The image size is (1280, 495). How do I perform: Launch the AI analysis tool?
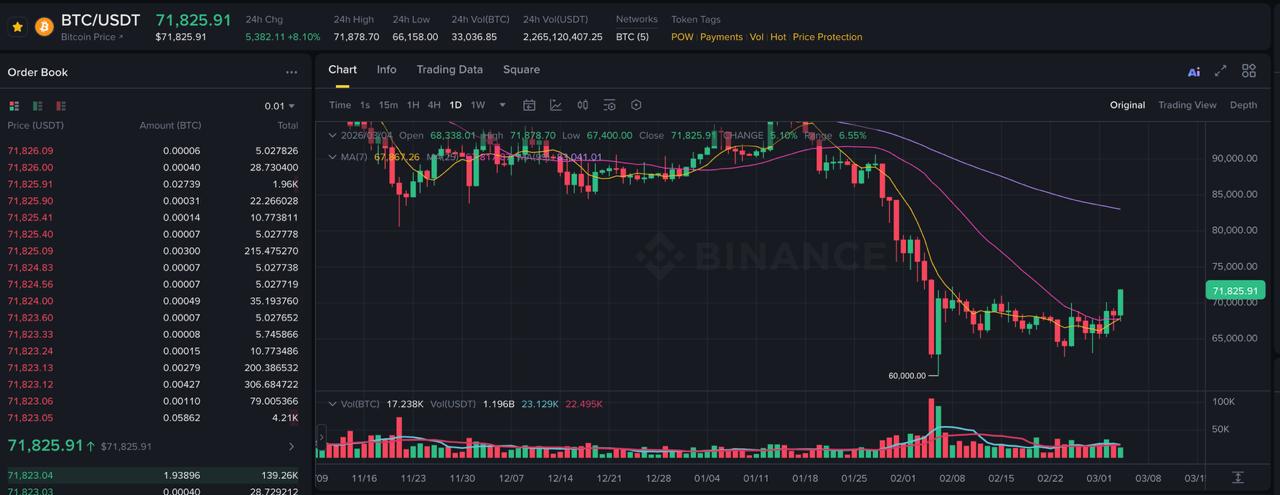[1193, 72]
